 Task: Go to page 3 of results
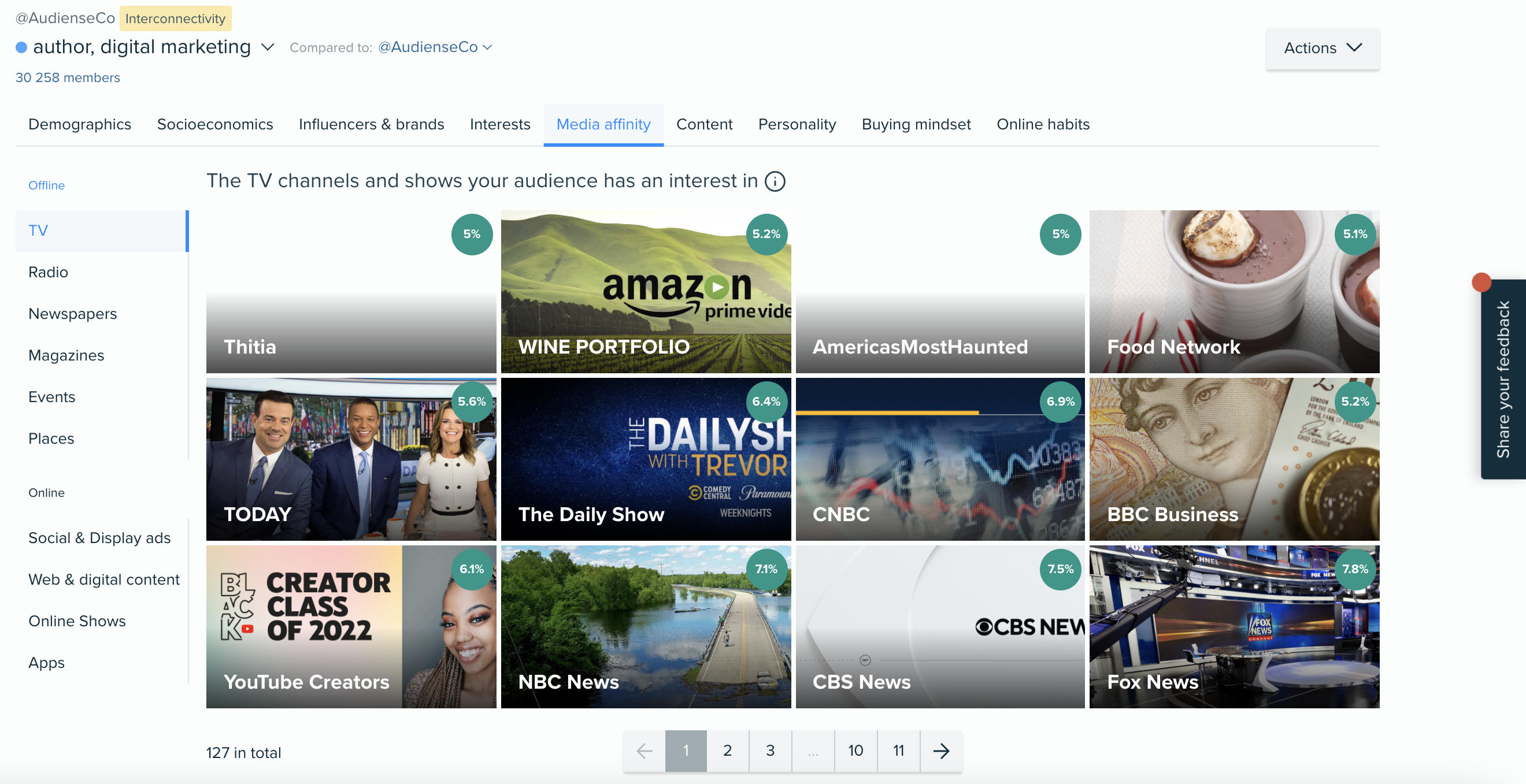coord(770,750)
